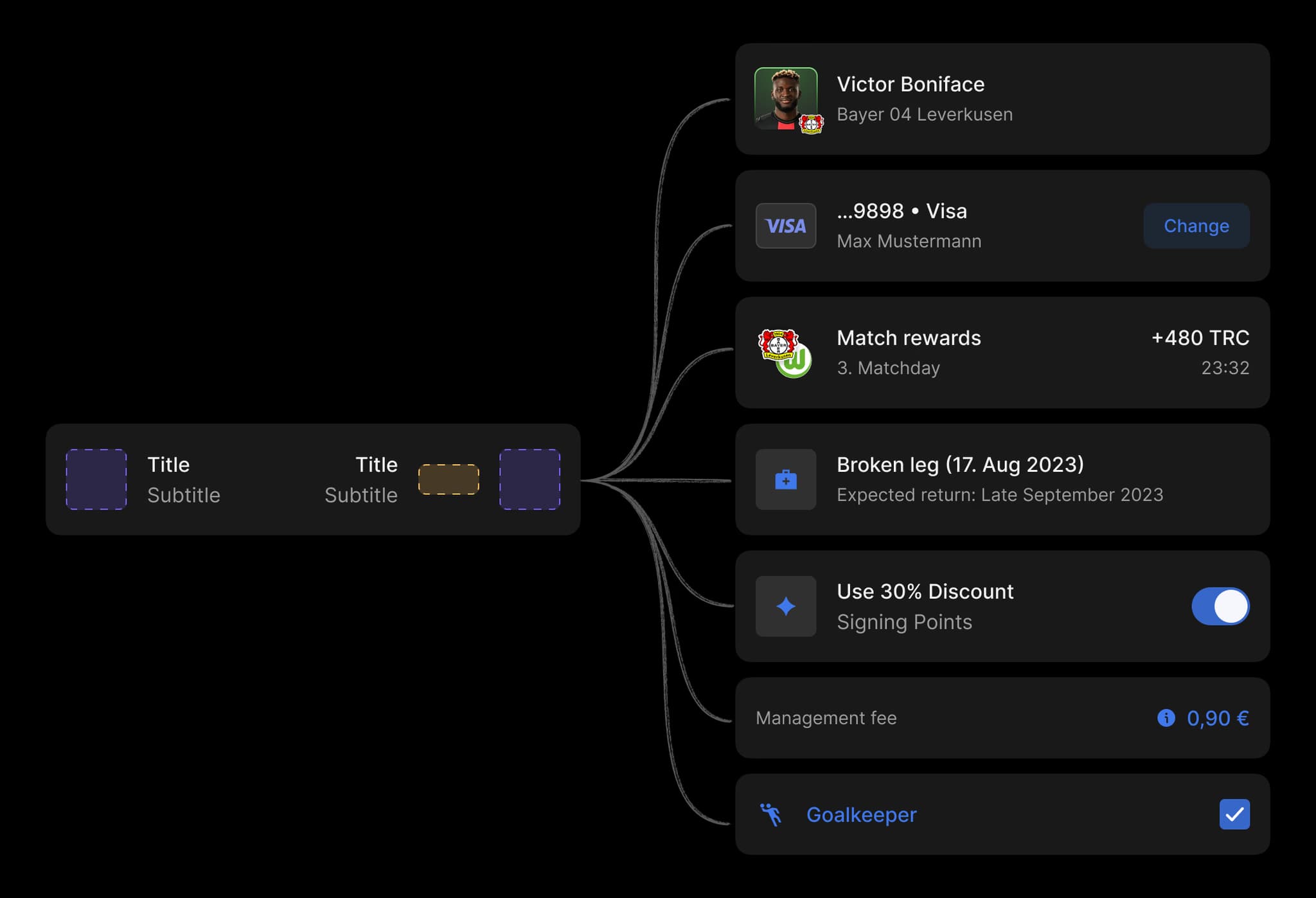Select the yellow dashed placeholder rectangle
This screenshot has width=1316, height=898.
tap(449, 480)
